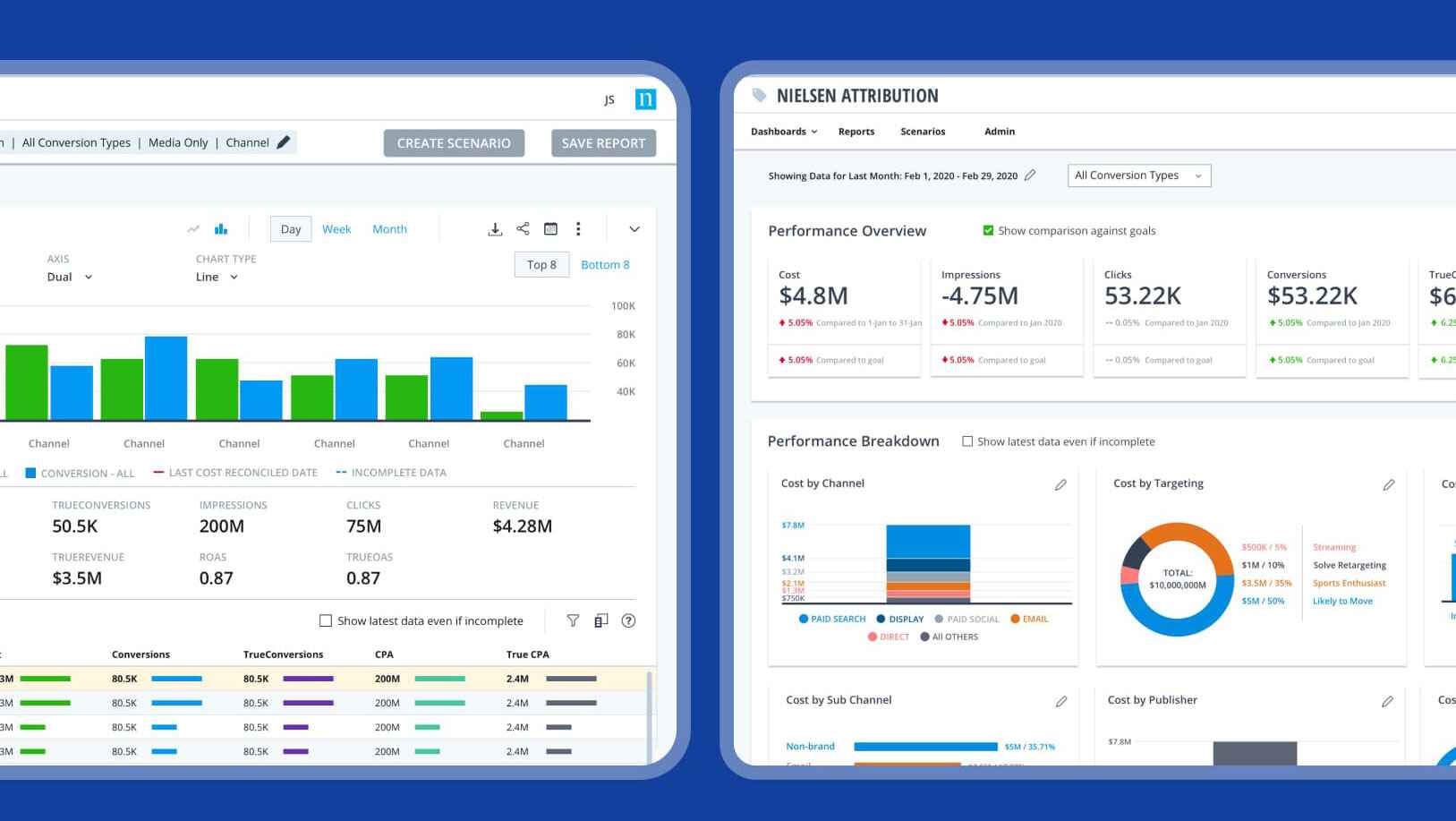Sort by the True CPA column header
The height and width of the screenshot is (821, 1456).
(x=527, y=654)
